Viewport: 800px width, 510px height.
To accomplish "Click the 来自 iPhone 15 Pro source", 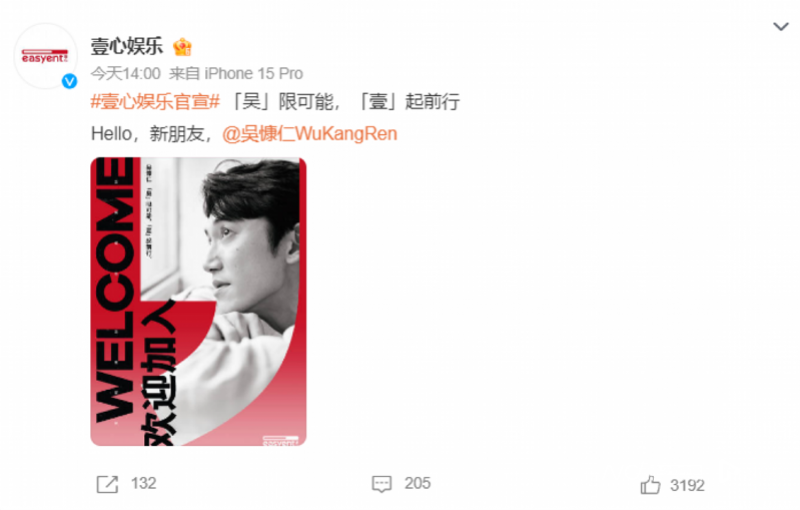I will (x=236, y=73).
